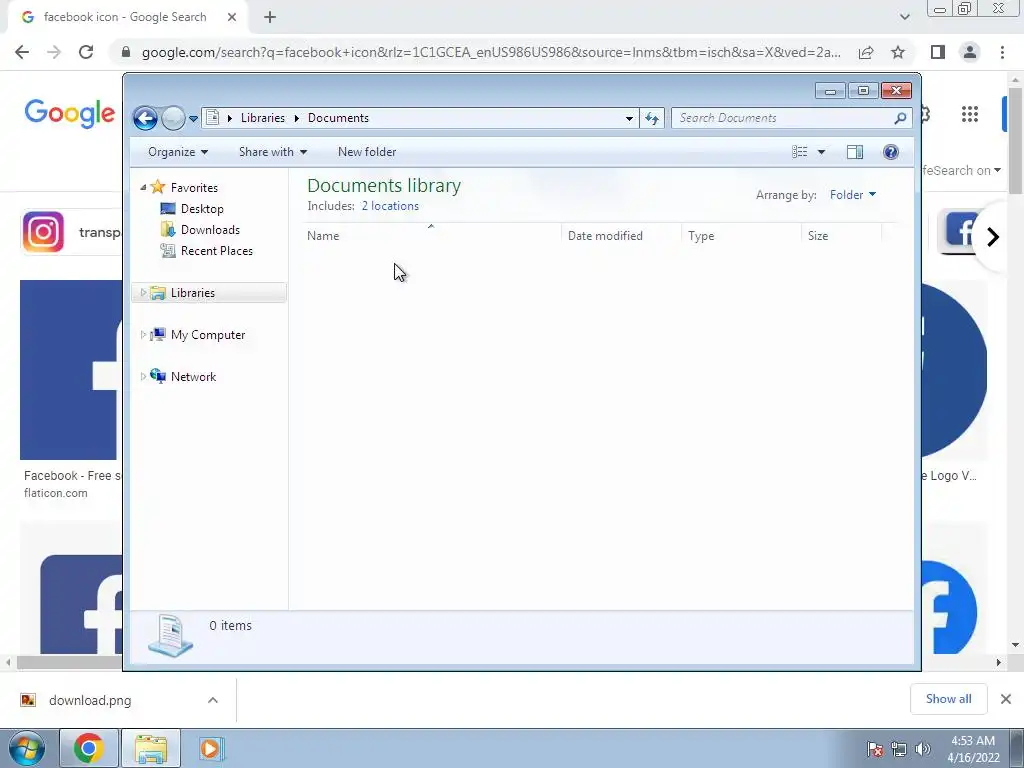Click the network tray icon

coord(899,749)
